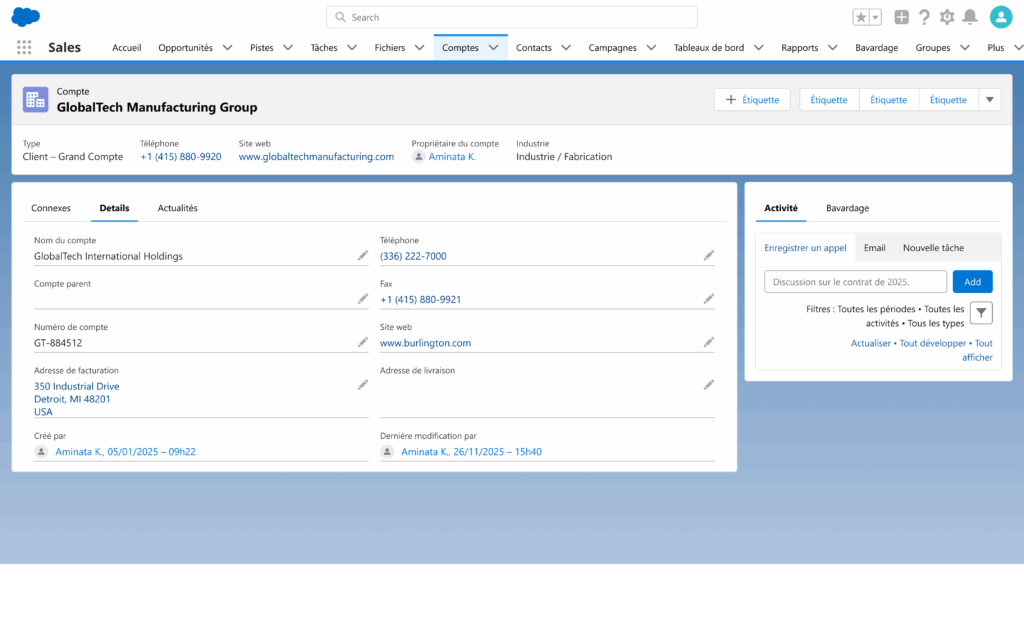1024x640 pixels.
Task: Expand the Rapports menu chevron
Action: pos(833,47)
